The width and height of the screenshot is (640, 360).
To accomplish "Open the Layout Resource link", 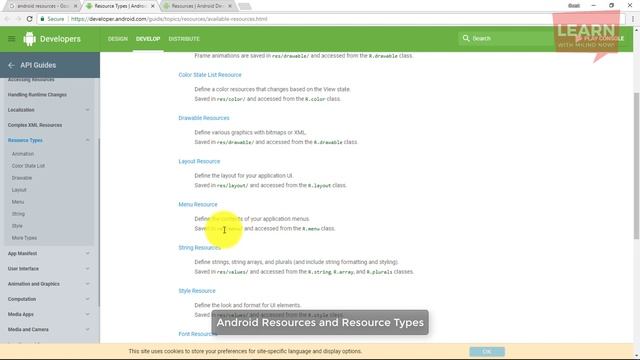I will (x=199, y=161).
